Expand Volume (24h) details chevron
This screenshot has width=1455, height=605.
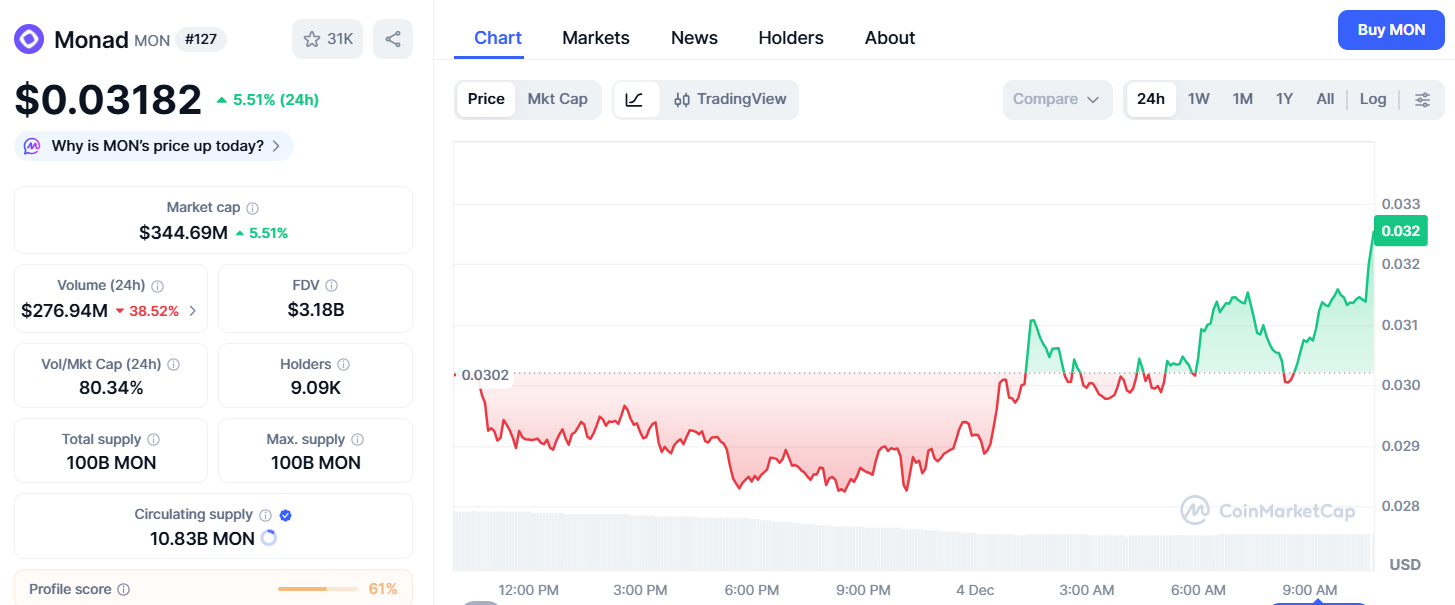click(193, 311)
